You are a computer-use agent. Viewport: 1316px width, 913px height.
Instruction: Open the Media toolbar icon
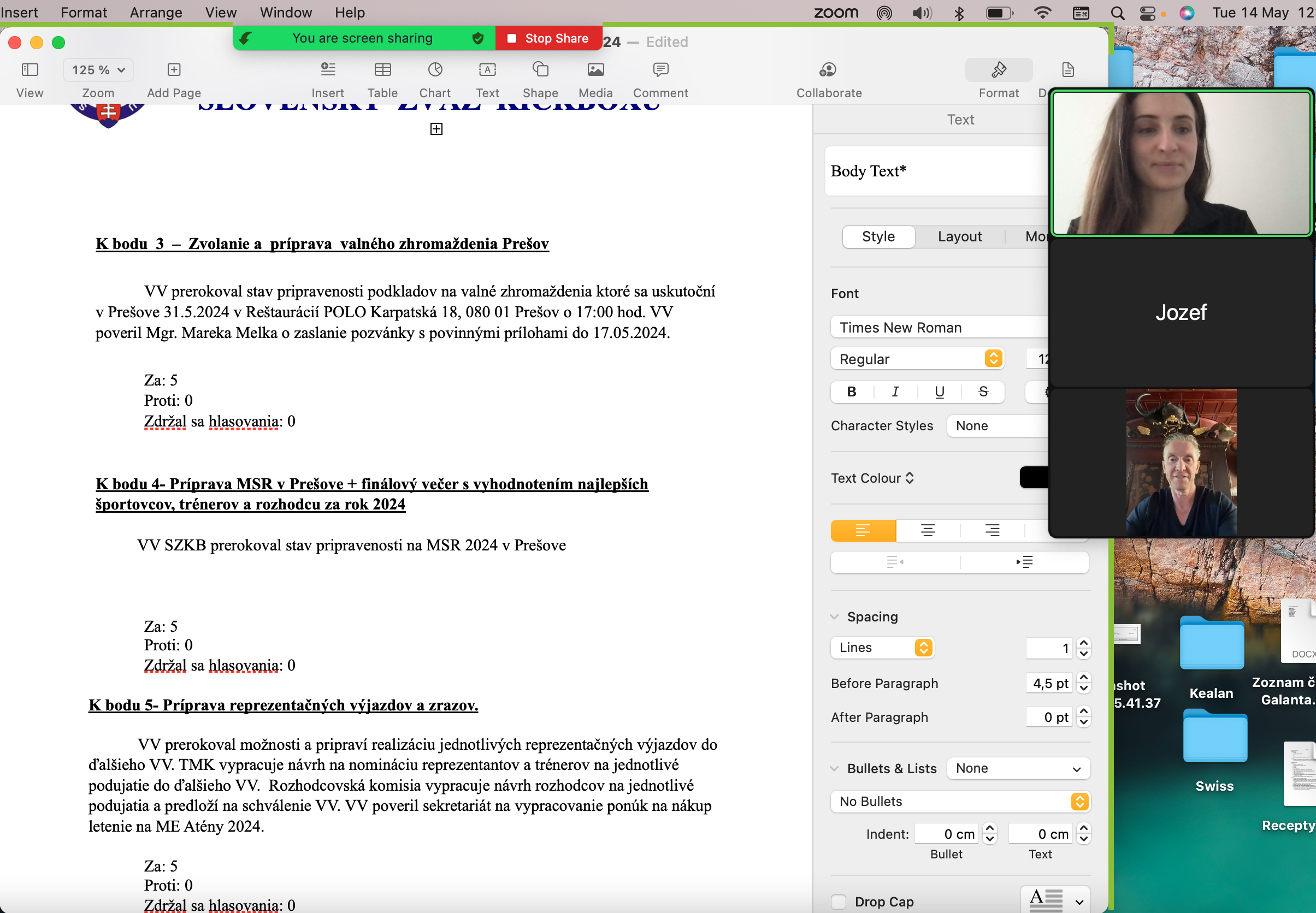point(595,70)
